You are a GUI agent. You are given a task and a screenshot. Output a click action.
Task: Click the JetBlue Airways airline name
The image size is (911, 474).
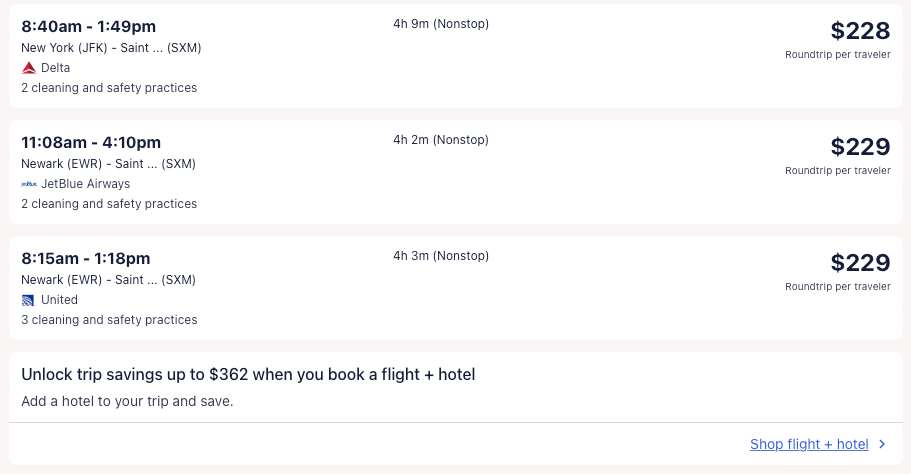click(x=85, y=184)
